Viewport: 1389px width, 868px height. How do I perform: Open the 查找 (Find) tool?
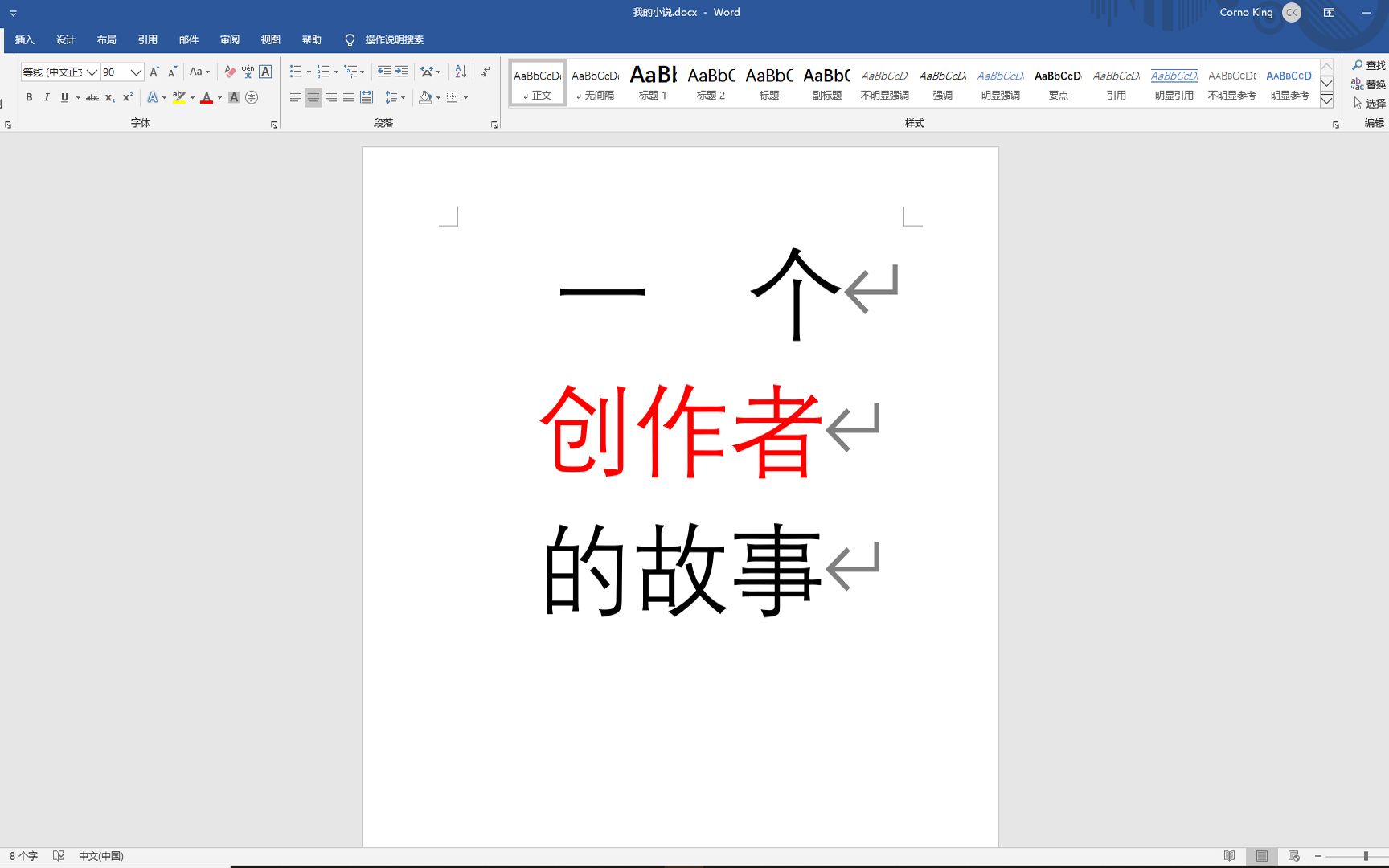[1369, 65]
